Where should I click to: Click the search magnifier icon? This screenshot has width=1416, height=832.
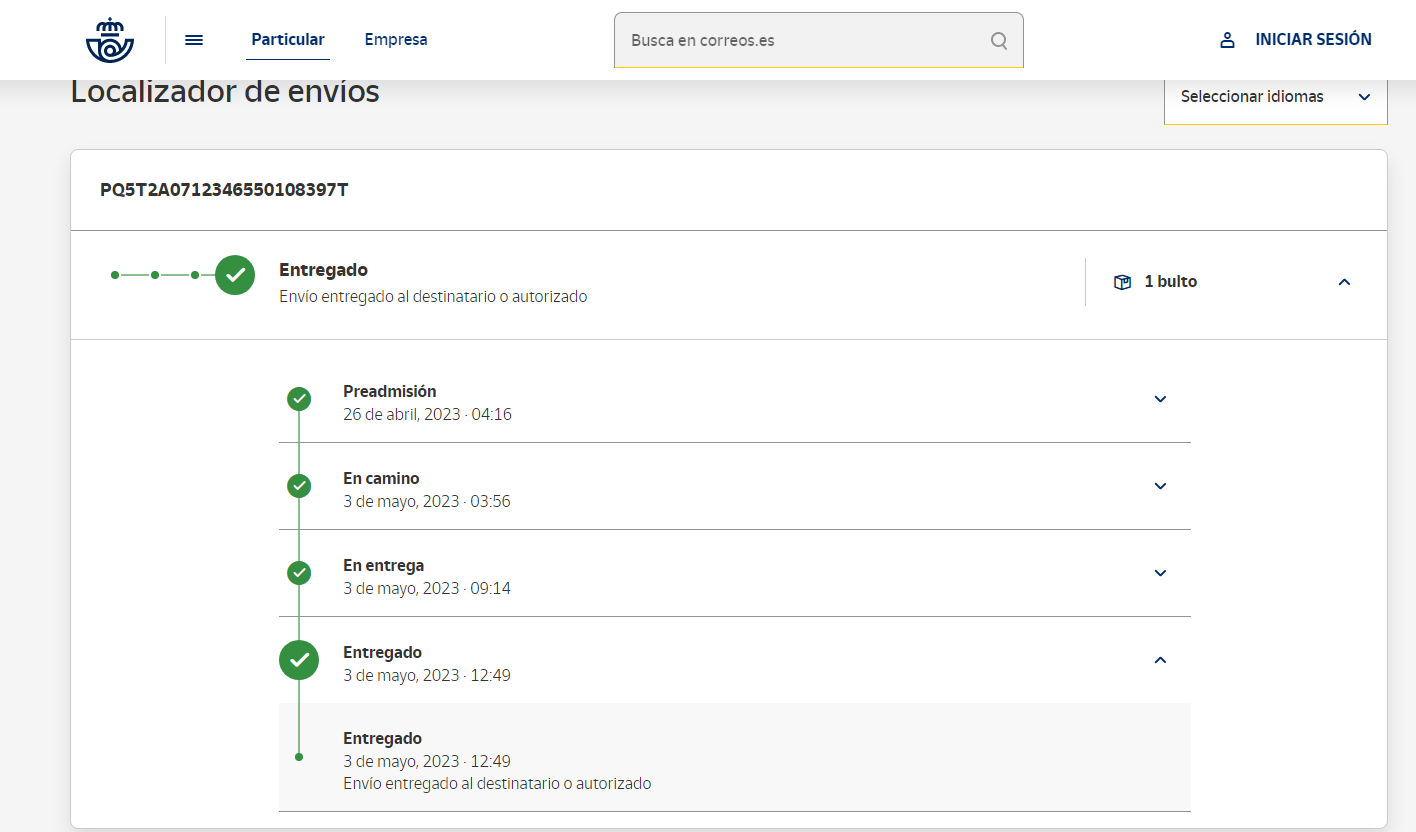point(998,41)
